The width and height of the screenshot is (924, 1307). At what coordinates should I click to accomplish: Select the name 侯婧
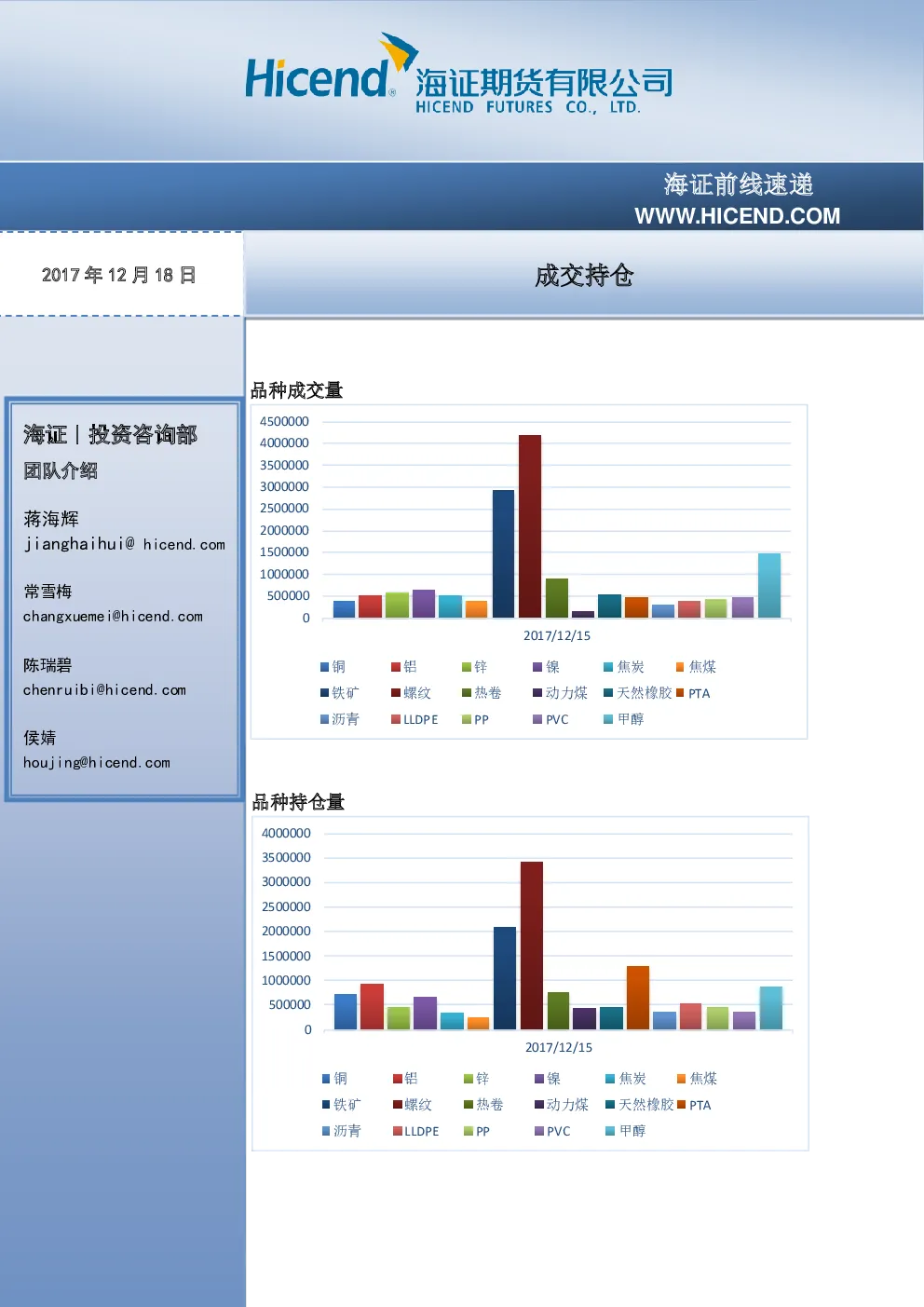(x=40, y=738)
